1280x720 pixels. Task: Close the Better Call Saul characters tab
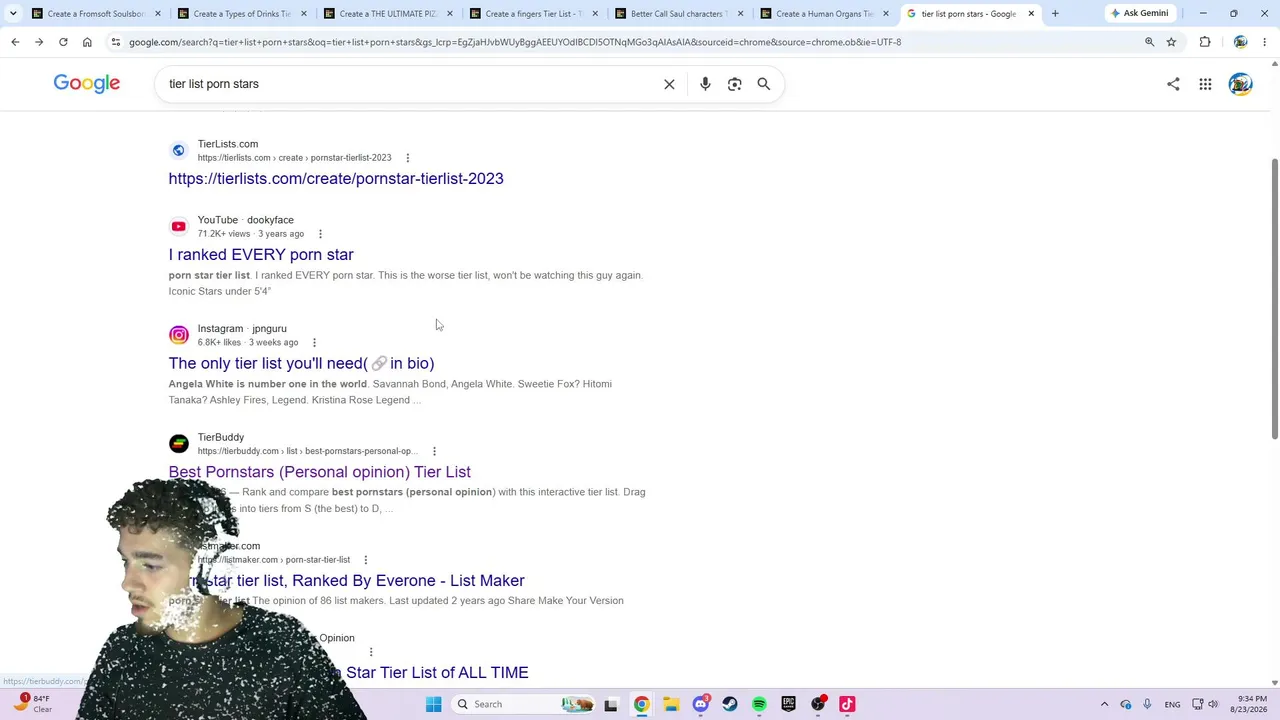coord(740,14)
